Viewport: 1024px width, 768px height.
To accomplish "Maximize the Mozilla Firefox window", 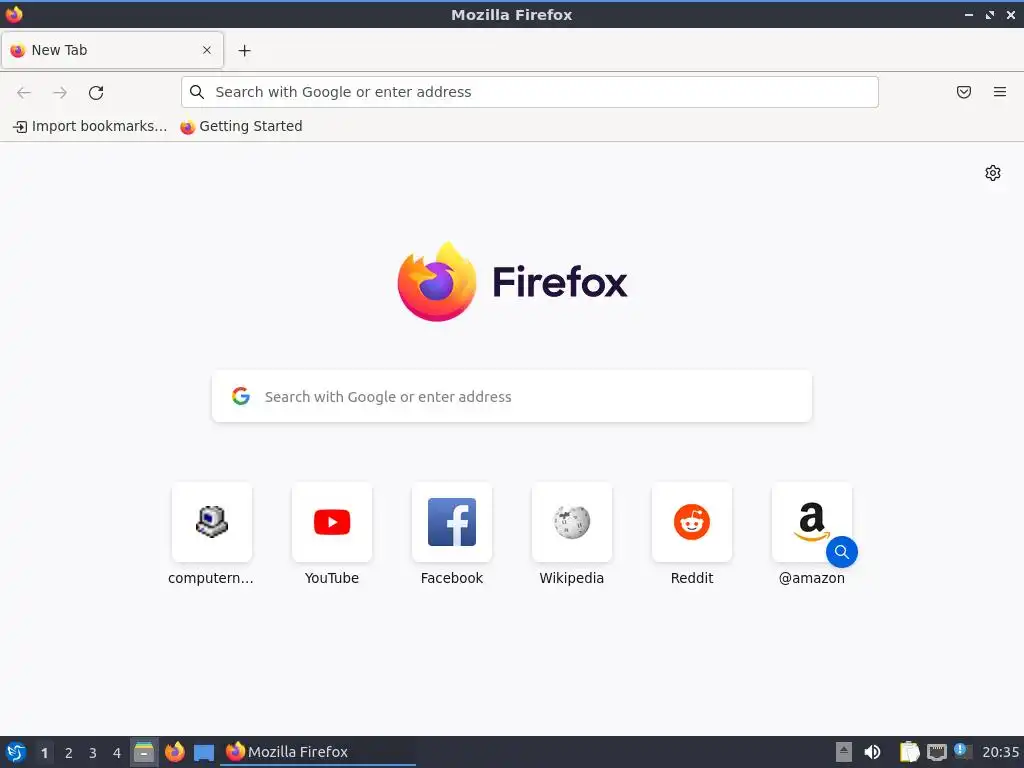I will [990, 15].
